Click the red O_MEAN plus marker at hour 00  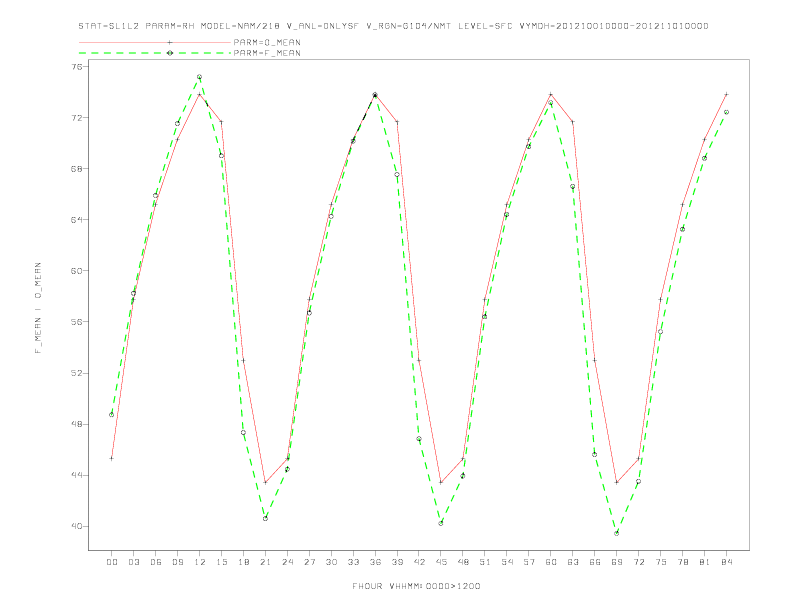coord(112,458)
